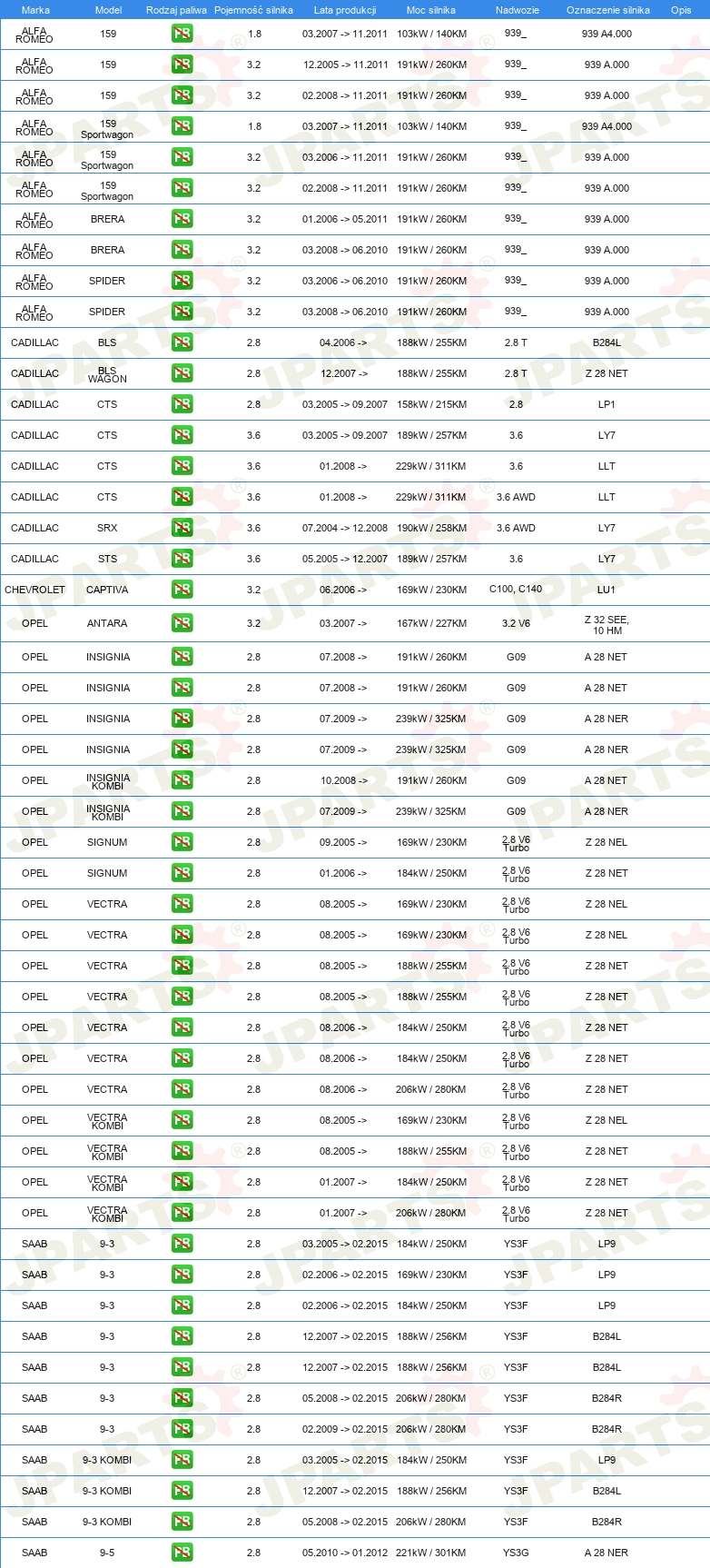Viewport: 710px width, 1568px height.
Task: Click the '3.2 V6' body cell
Action: (x=516, y=623)
